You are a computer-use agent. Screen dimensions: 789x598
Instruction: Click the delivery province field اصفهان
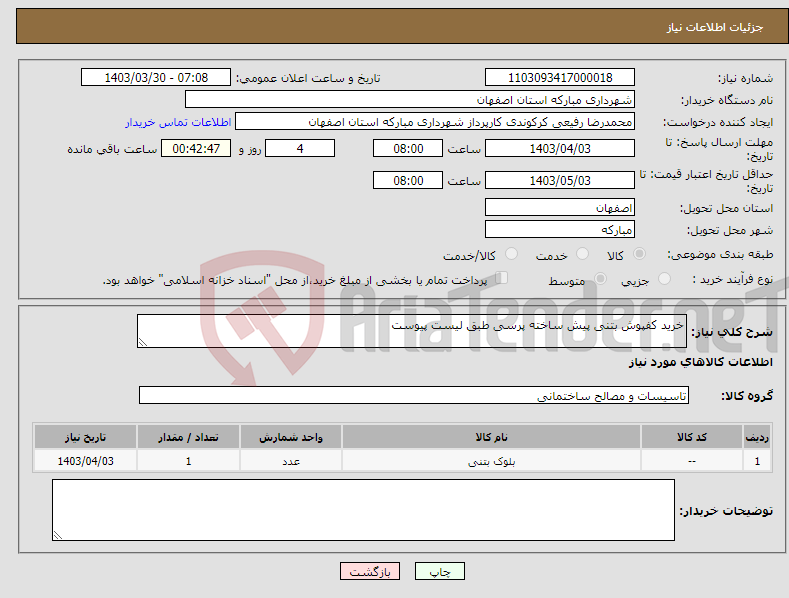click(x=560, y=207)
